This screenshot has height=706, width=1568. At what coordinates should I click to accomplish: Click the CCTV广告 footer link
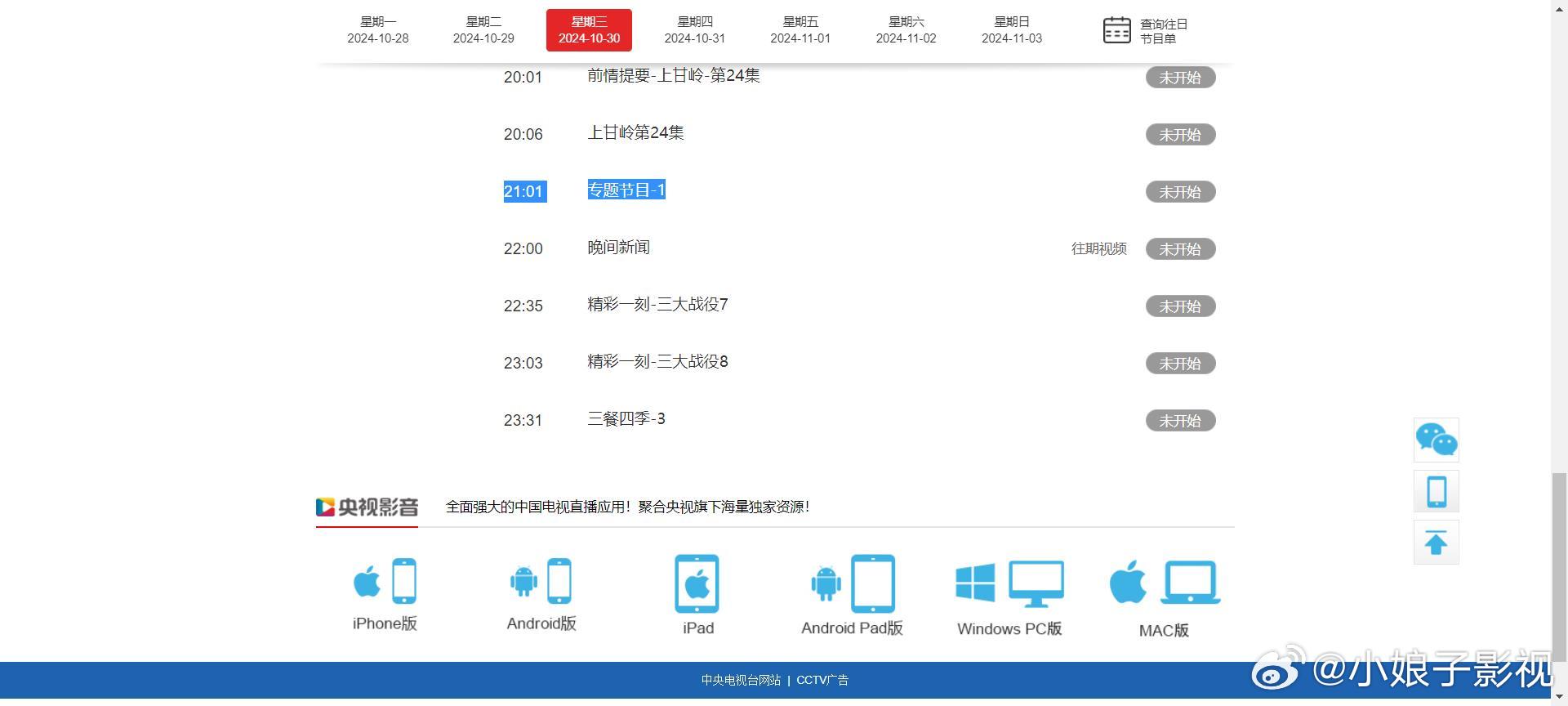822,680
